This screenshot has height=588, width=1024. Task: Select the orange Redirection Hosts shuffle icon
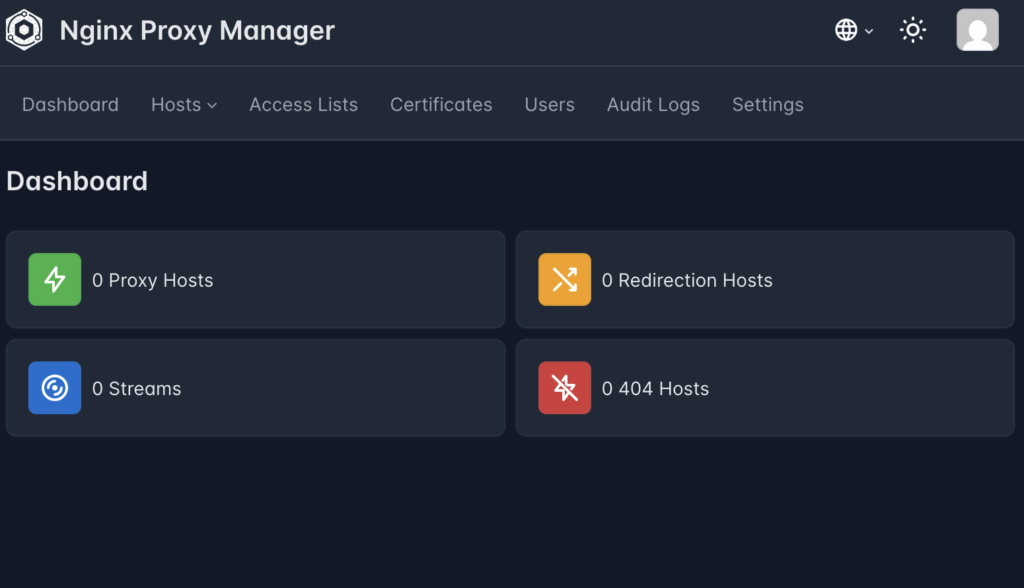[x=565, y=280]
